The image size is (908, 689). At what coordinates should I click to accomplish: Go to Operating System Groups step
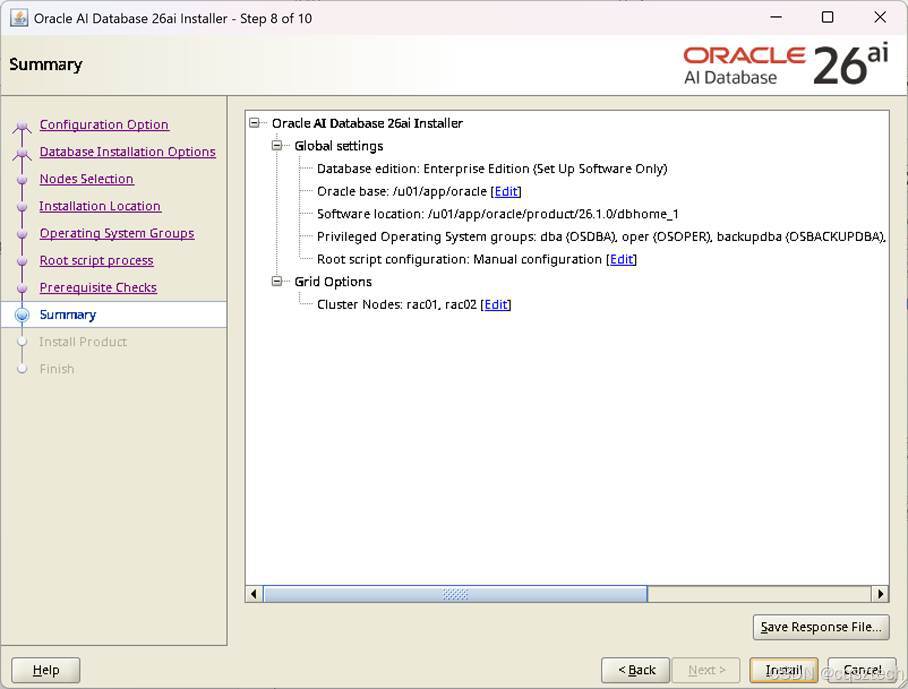117,233
